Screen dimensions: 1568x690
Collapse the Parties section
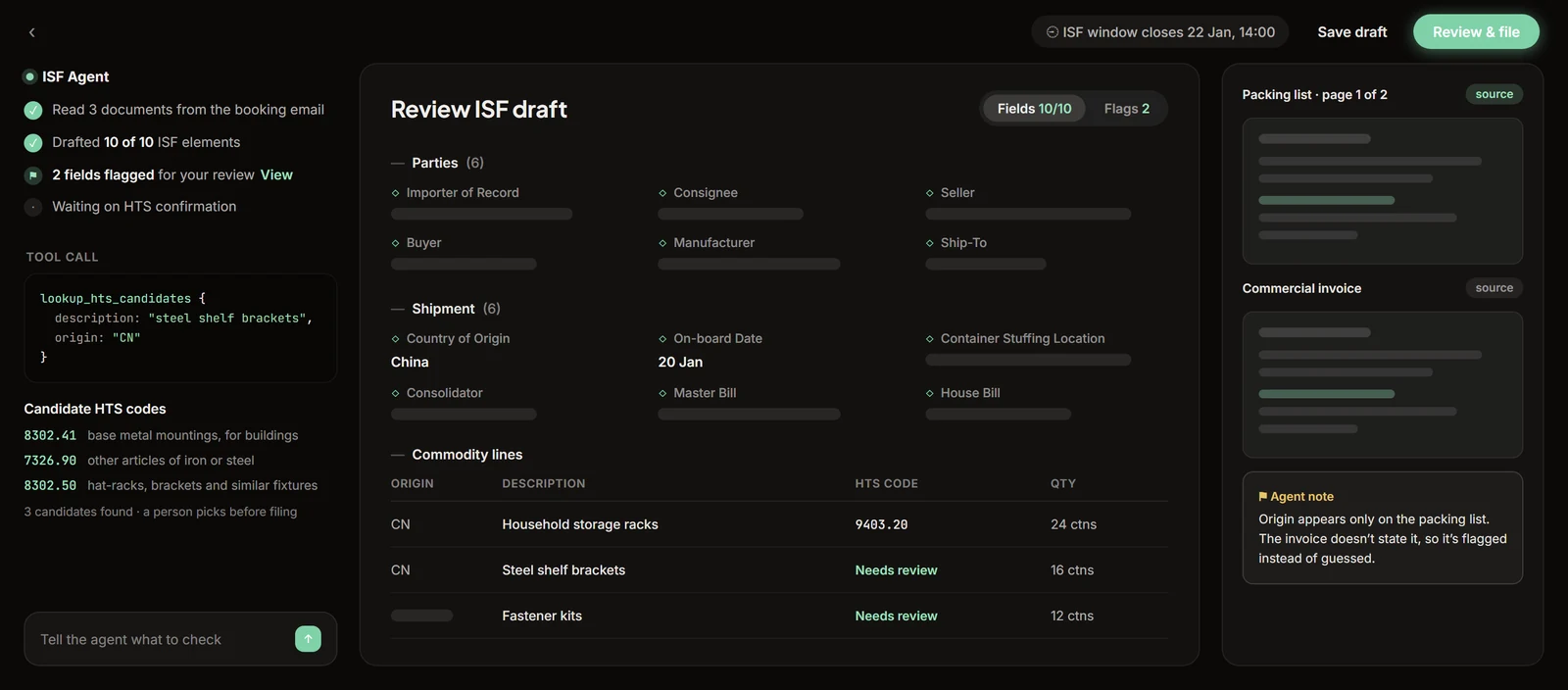click(397, 163)
